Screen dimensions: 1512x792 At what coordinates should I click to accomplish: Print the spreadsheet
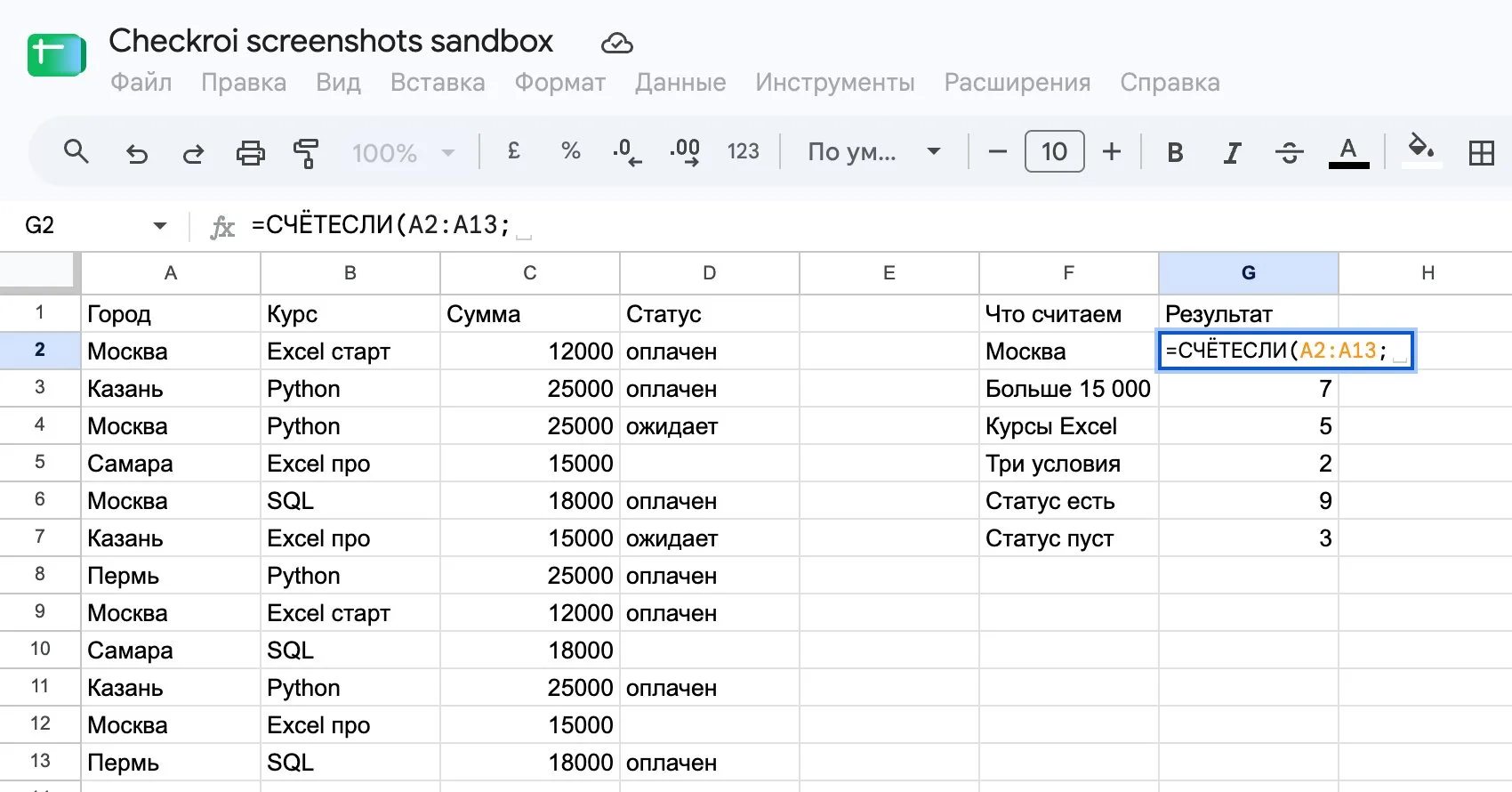[x=251, y=153]
